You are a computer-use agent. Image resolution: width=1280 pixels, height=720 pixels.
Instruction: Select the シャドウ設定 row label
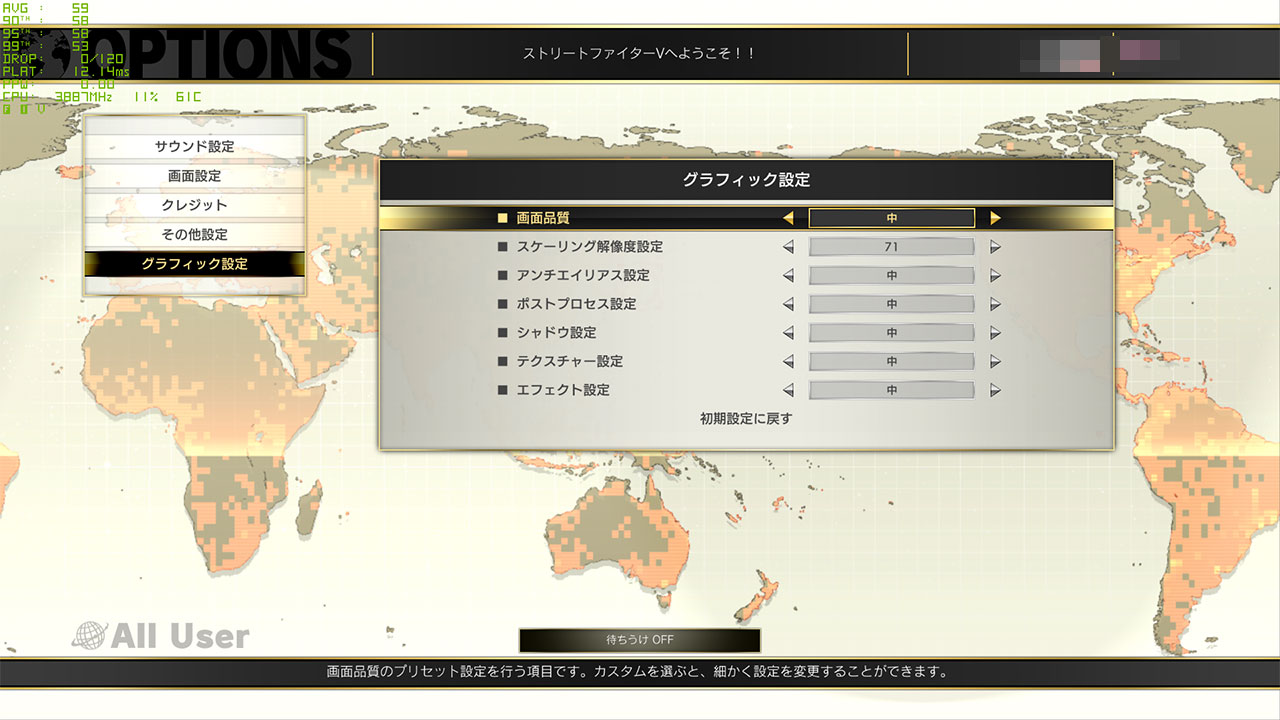click(x=556, y=333)
